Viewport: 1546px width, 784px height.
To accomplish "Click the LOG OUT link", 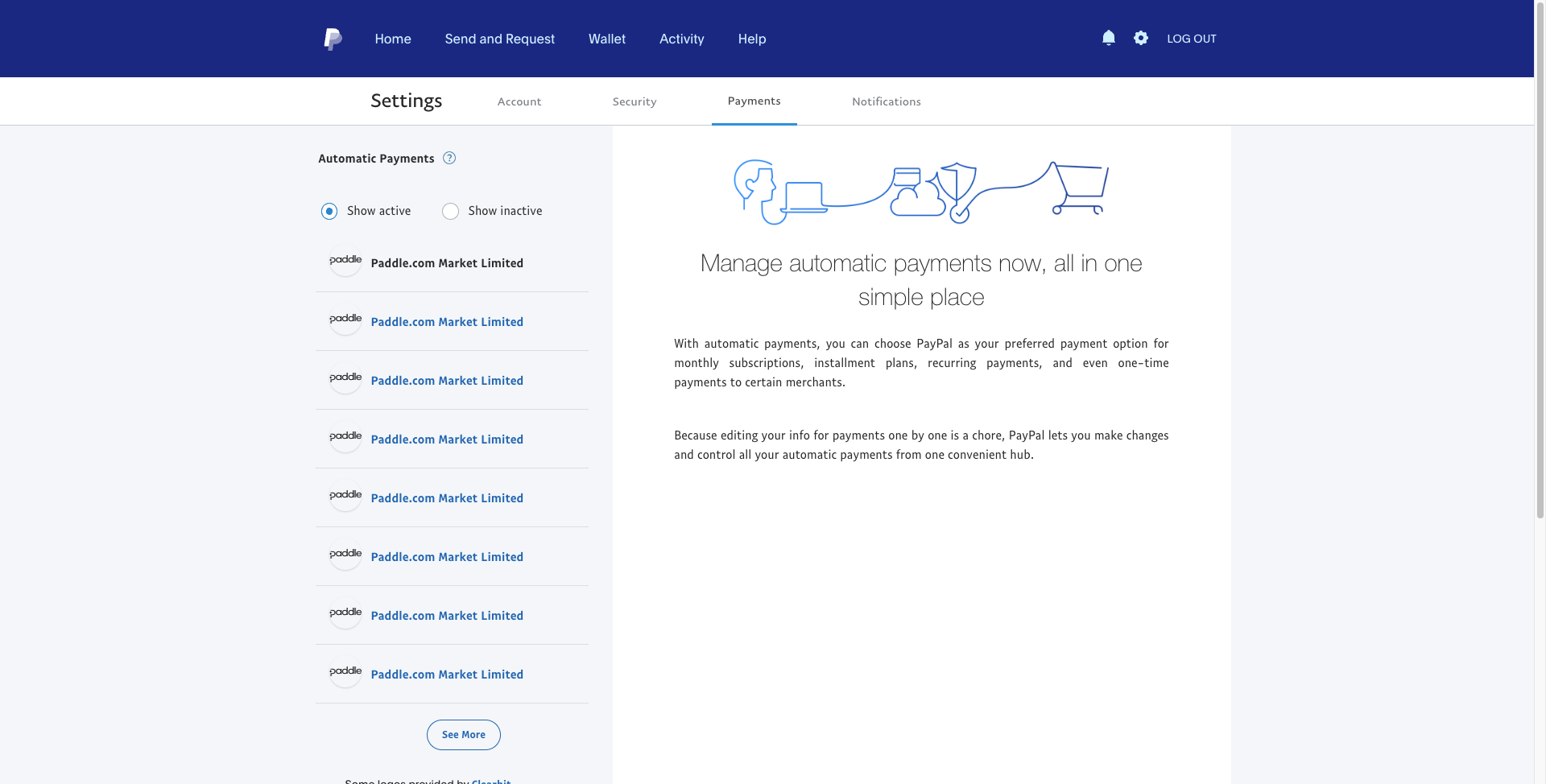I will tap(1192, 39).
